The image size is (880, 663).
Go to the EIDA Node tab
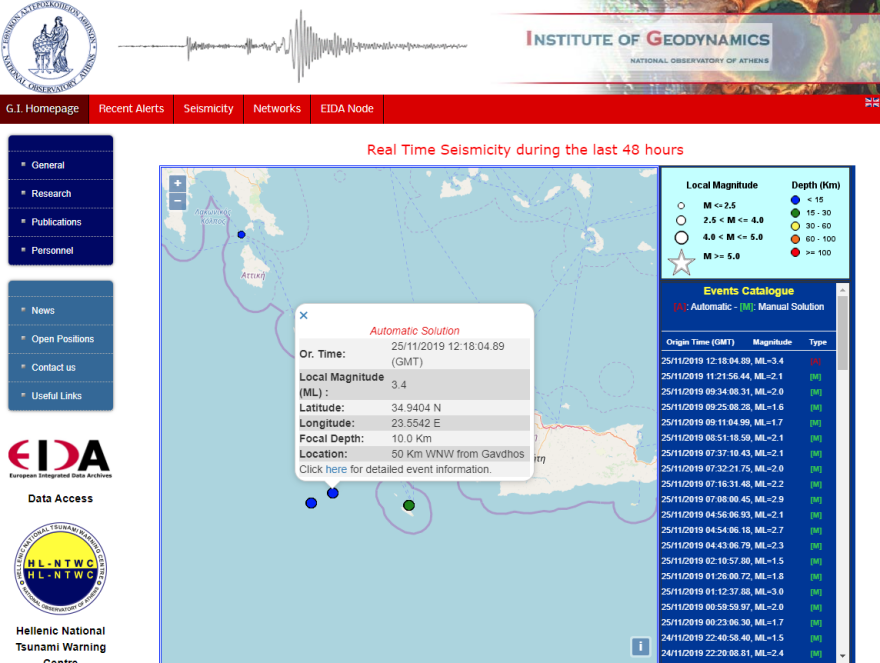(x=347, y=109)
